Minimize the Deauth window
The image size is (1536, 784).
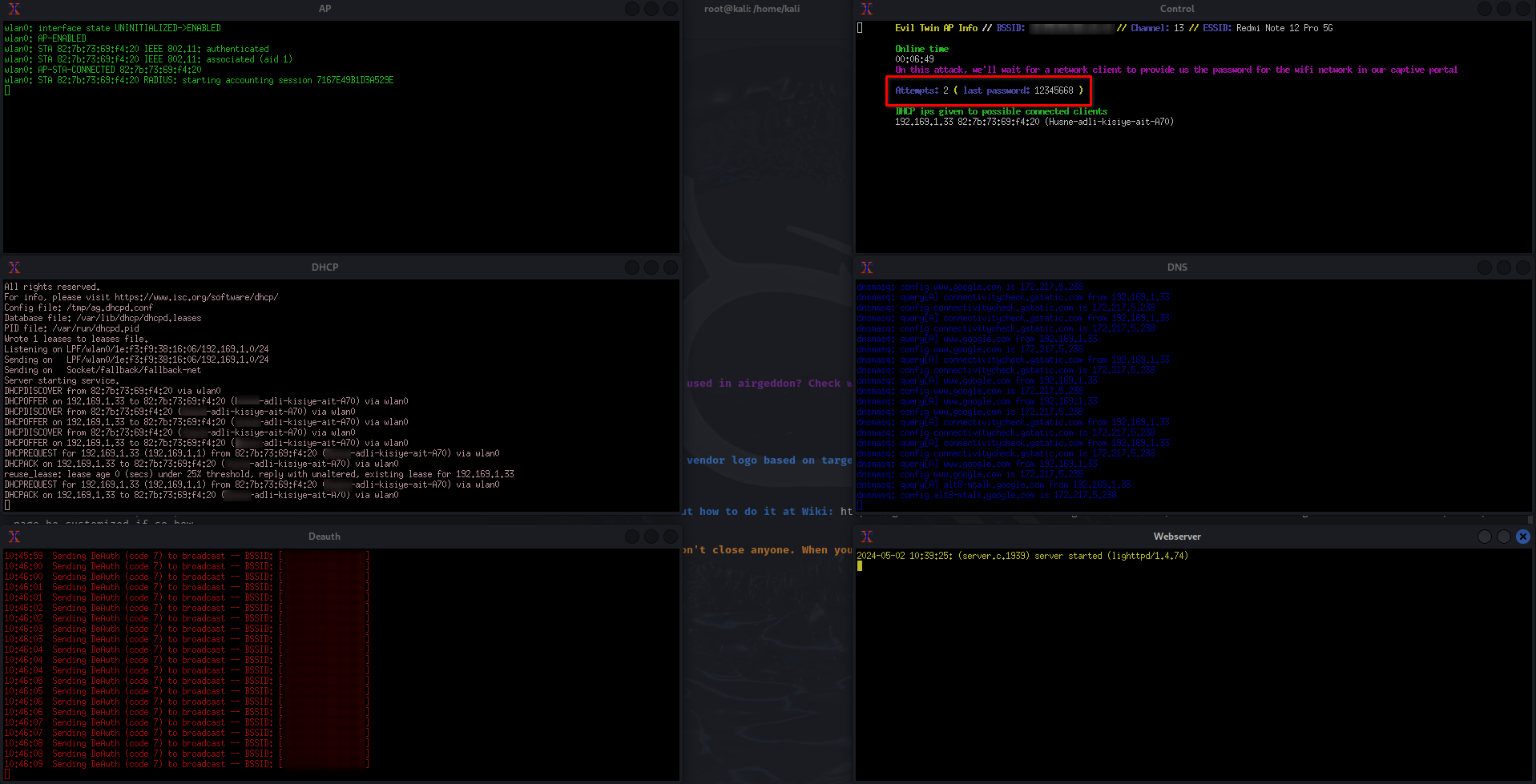[x=632, y=537]
